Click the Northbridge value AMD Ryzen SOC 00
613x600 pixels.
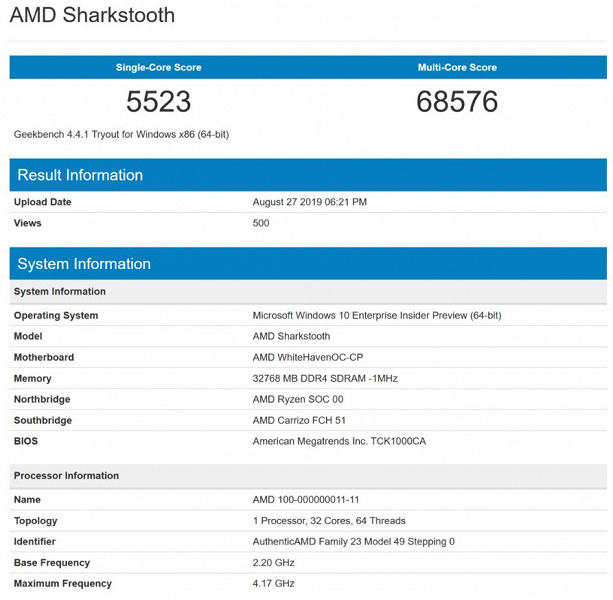click(x=298, y=400)
